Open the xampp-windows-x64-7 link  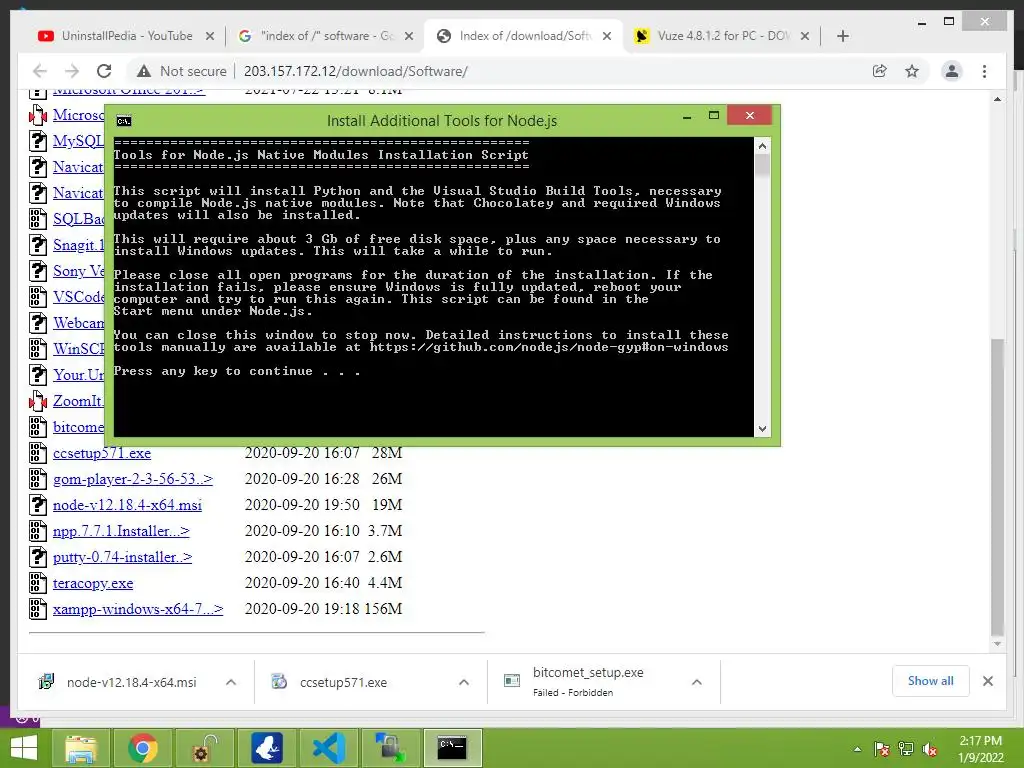coord(138,609)
